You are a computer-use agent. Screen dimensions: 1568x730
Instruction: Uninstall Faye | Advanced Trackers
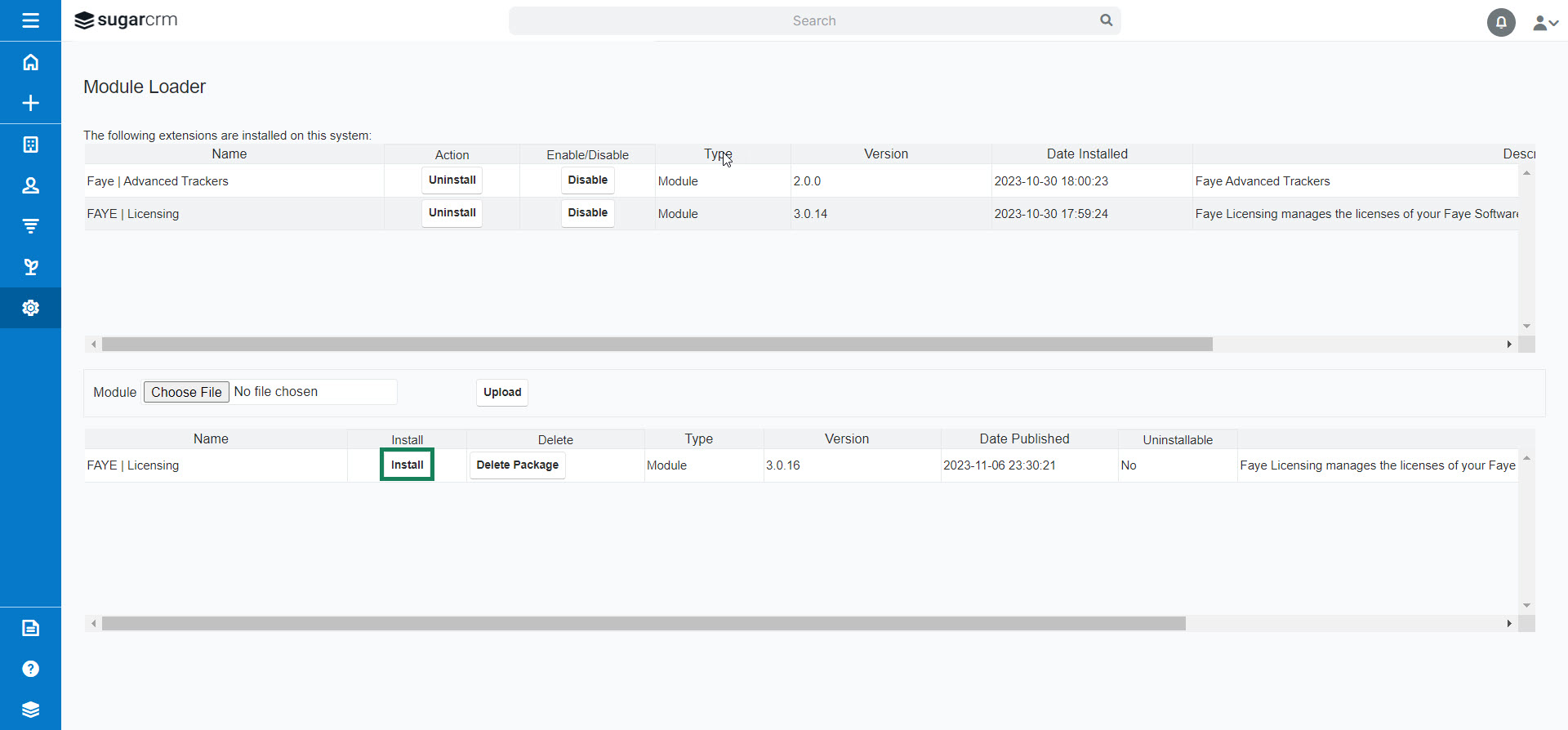(x=452, y=180)
